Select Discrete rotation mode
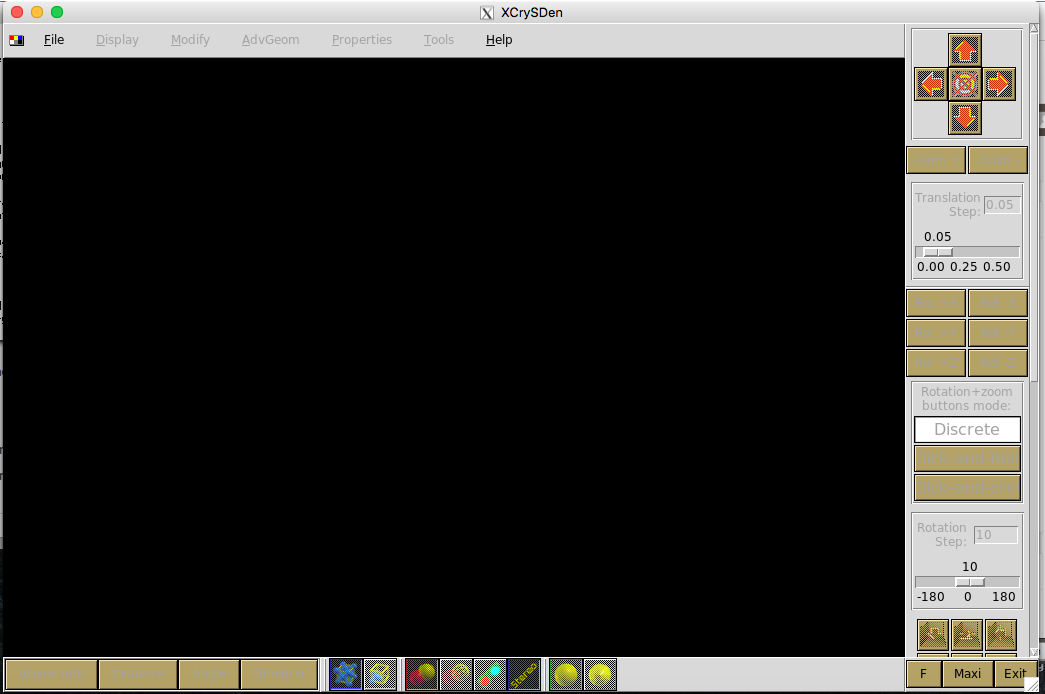 967,429
